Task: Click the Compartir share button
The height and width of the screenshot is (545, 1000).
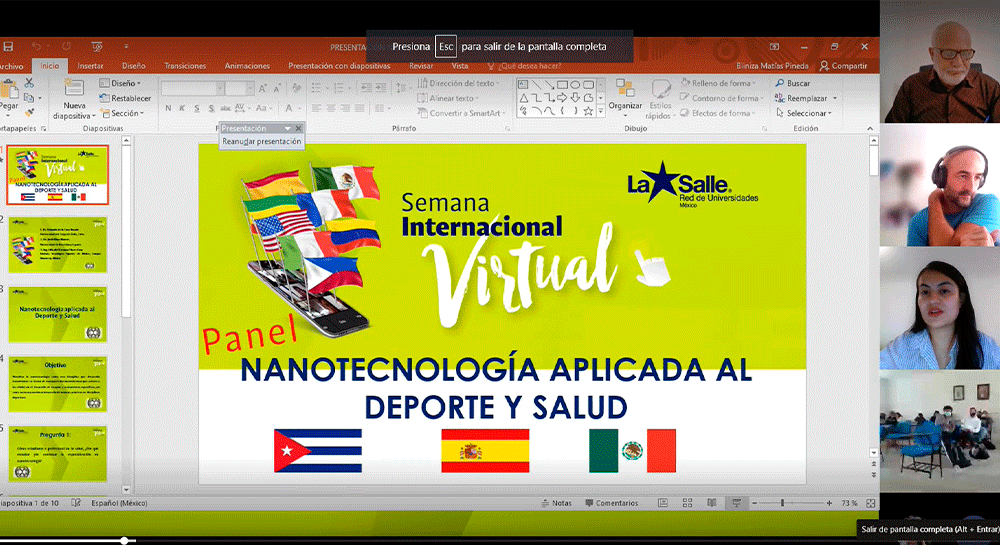Action: coord(843,66)
